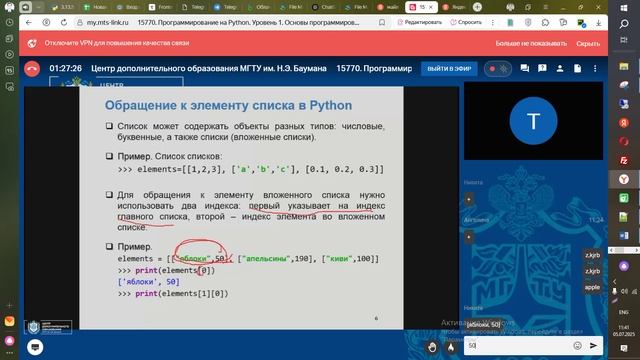Switch to the '3.13' Python browser tab

pyautogui.click(x=62, y=7)
